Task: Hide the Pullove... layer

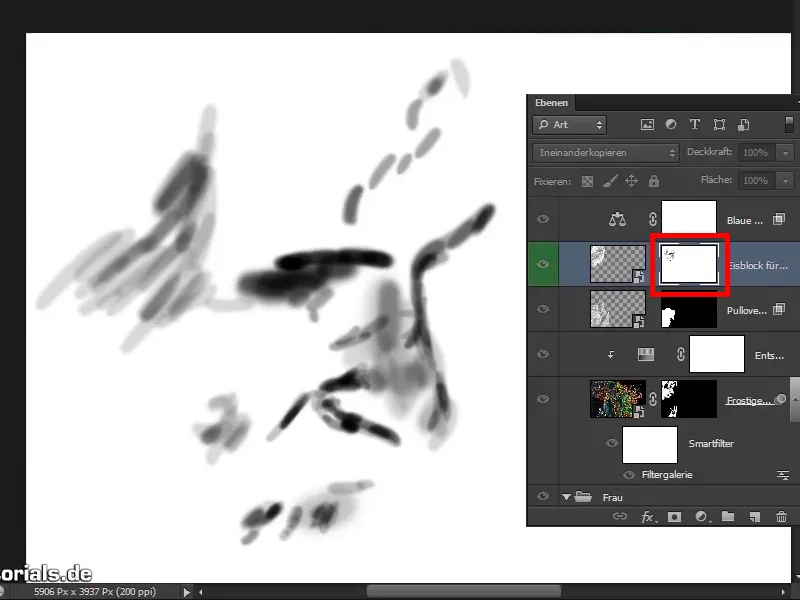Action: click(x=543, y=309)
